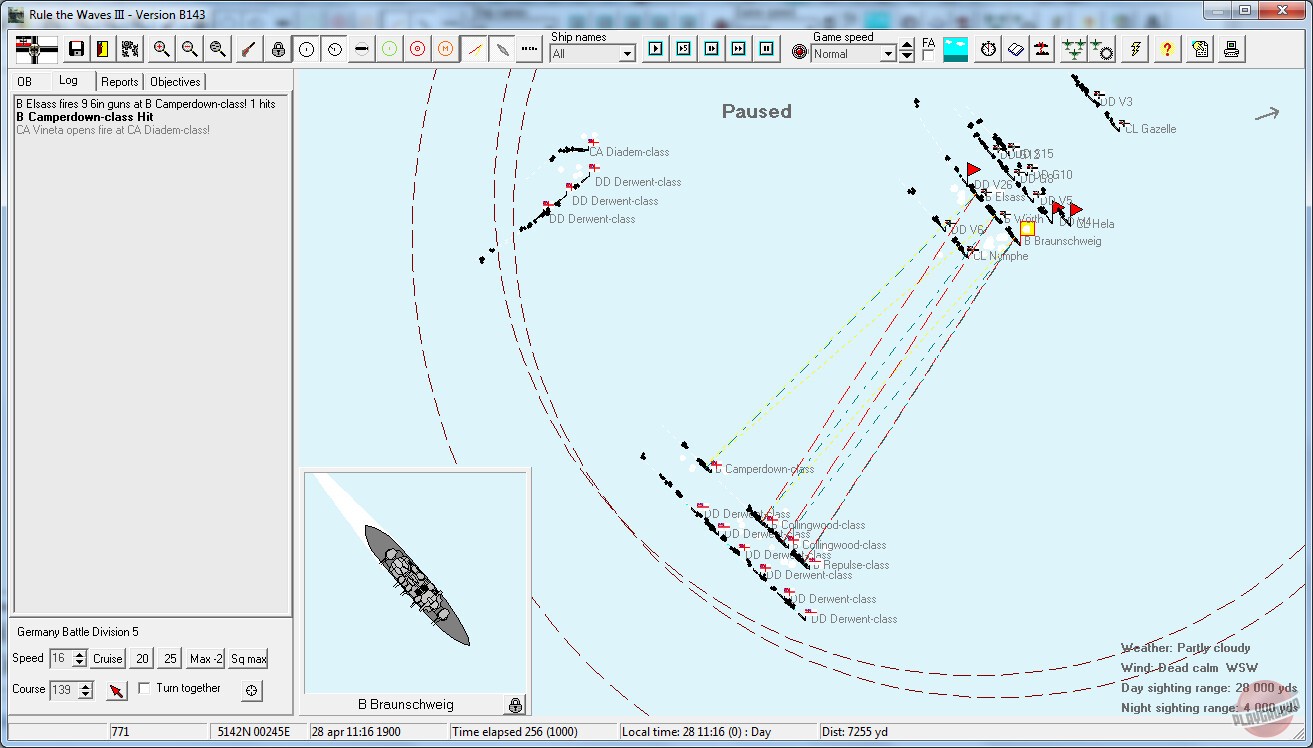Click the pause playback button

[767, 49]
